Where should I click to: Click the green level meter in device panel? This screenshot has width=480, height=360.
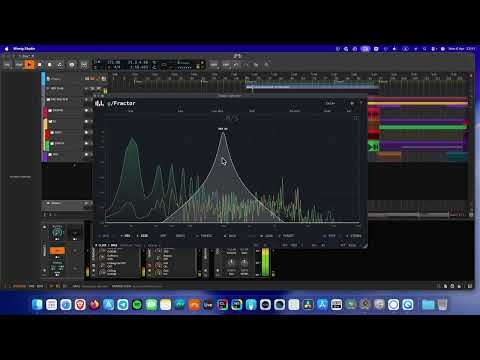(x=265, y=262)
